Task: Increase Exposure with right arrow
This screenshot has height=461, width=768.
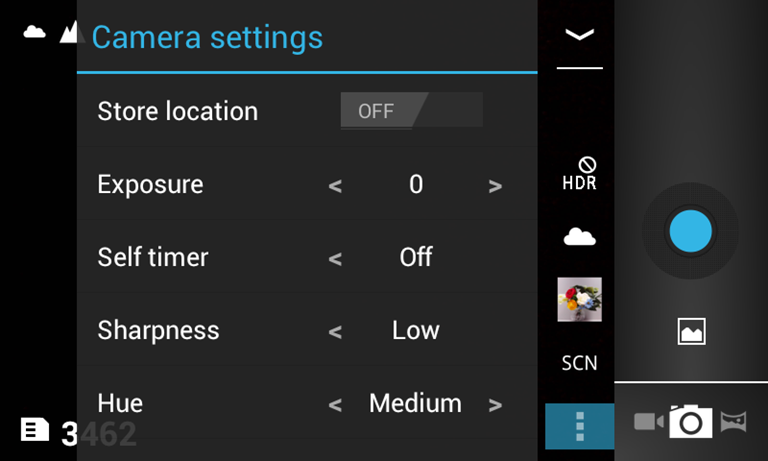Action: point(495,185)
